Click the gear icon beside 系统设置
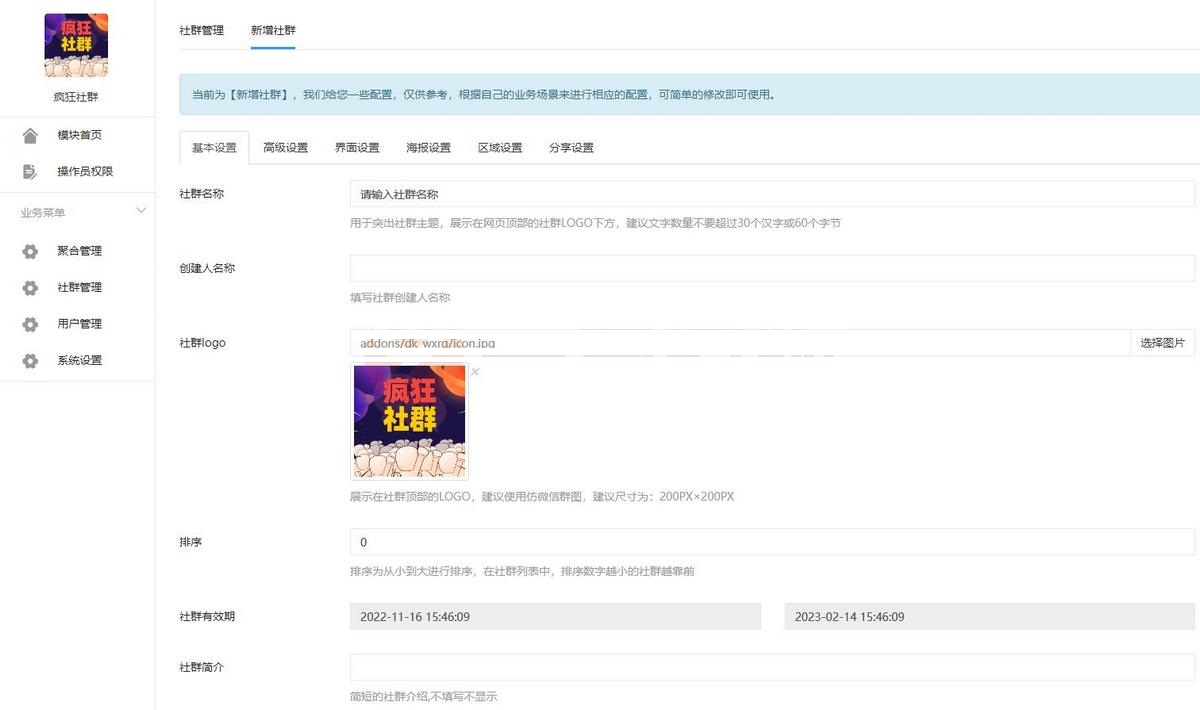 pos(30,361)
